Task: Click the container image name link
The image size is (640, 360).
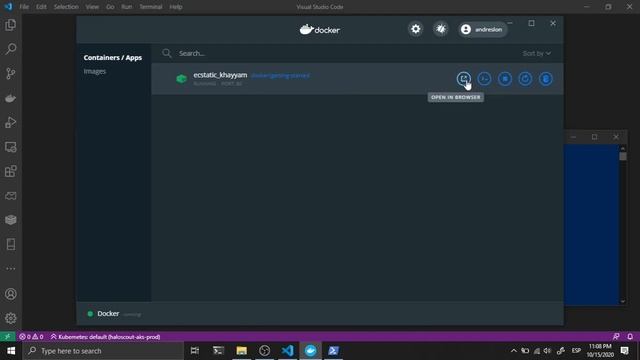Action: pos(280,76)
